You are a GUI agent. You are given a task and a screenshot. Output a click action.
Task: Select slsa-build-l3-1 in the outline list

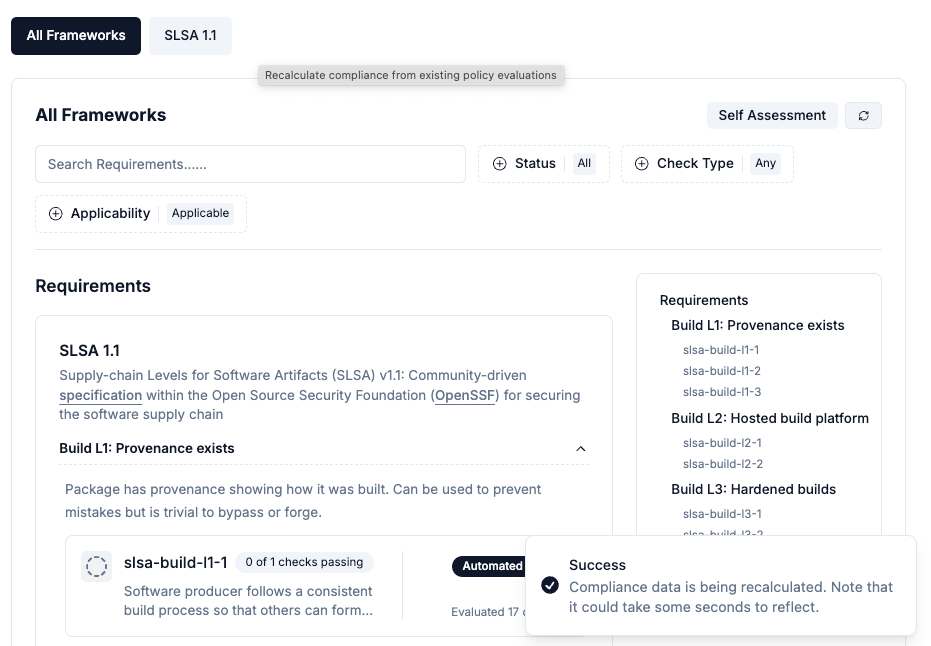[722, 514]
